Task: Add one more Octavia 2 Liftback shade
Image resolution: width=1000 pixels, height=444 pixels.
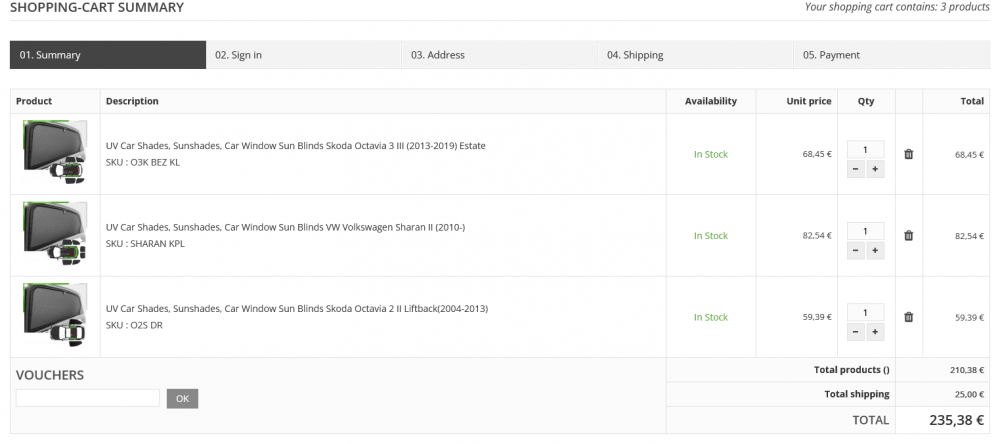Action: (875, 332)
